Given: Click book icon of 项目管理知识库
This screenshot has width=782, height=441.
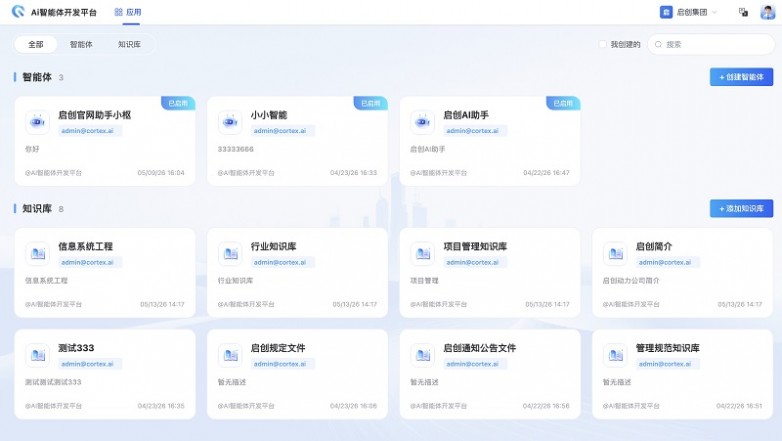Looking at the screenshot, I should click(422, 253).
